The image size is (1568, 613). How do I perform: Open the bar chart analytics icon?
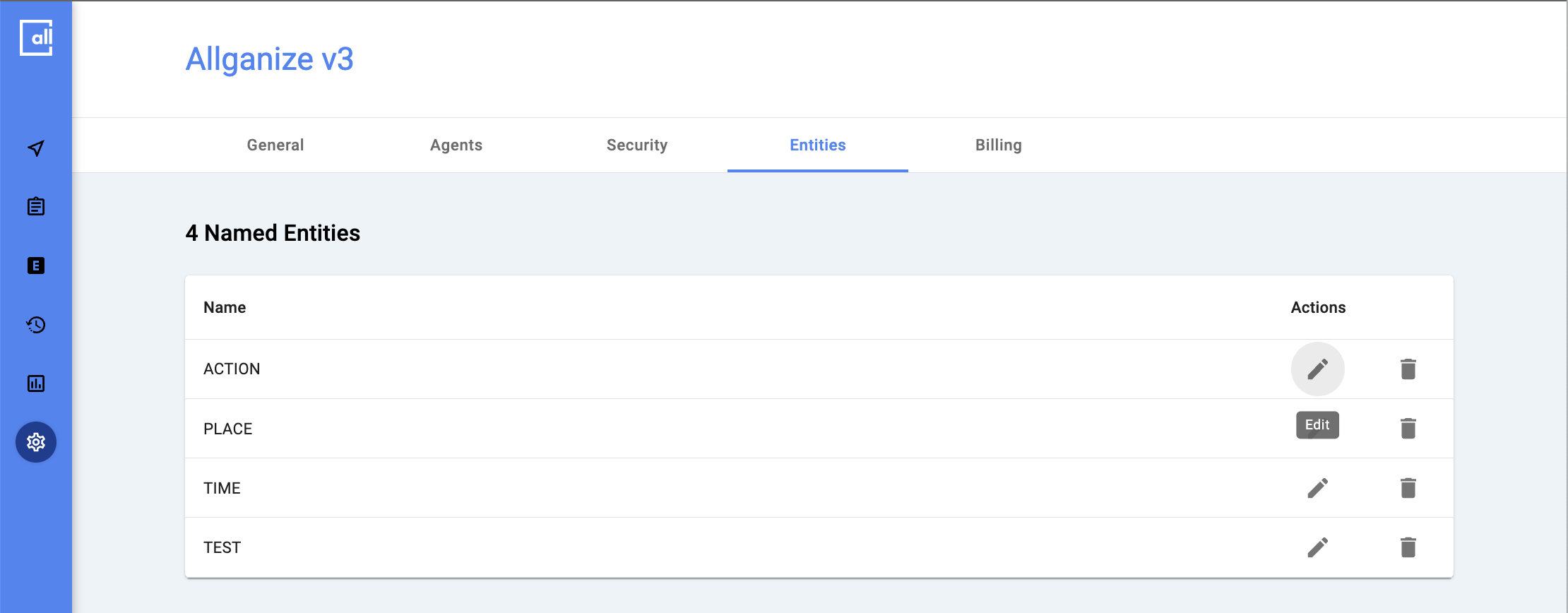pyautogui.click(x=36, y=383)
